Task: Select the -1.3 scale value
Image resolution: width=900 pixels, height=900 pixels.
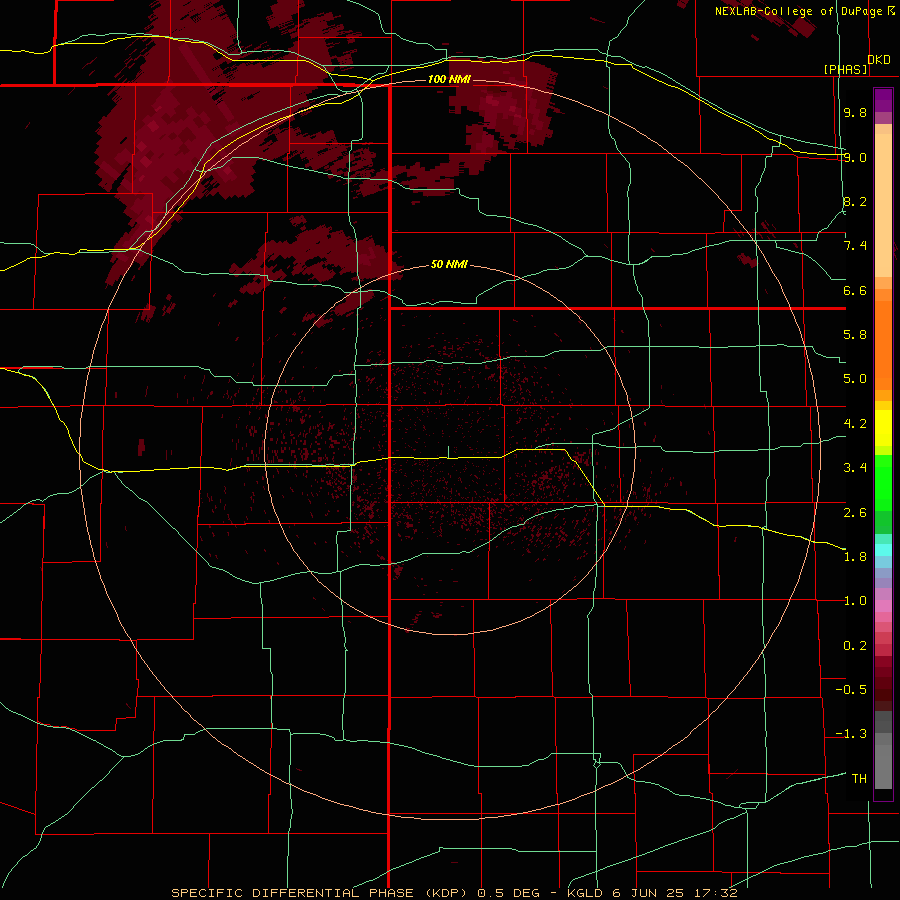Action: coord(851,734)
